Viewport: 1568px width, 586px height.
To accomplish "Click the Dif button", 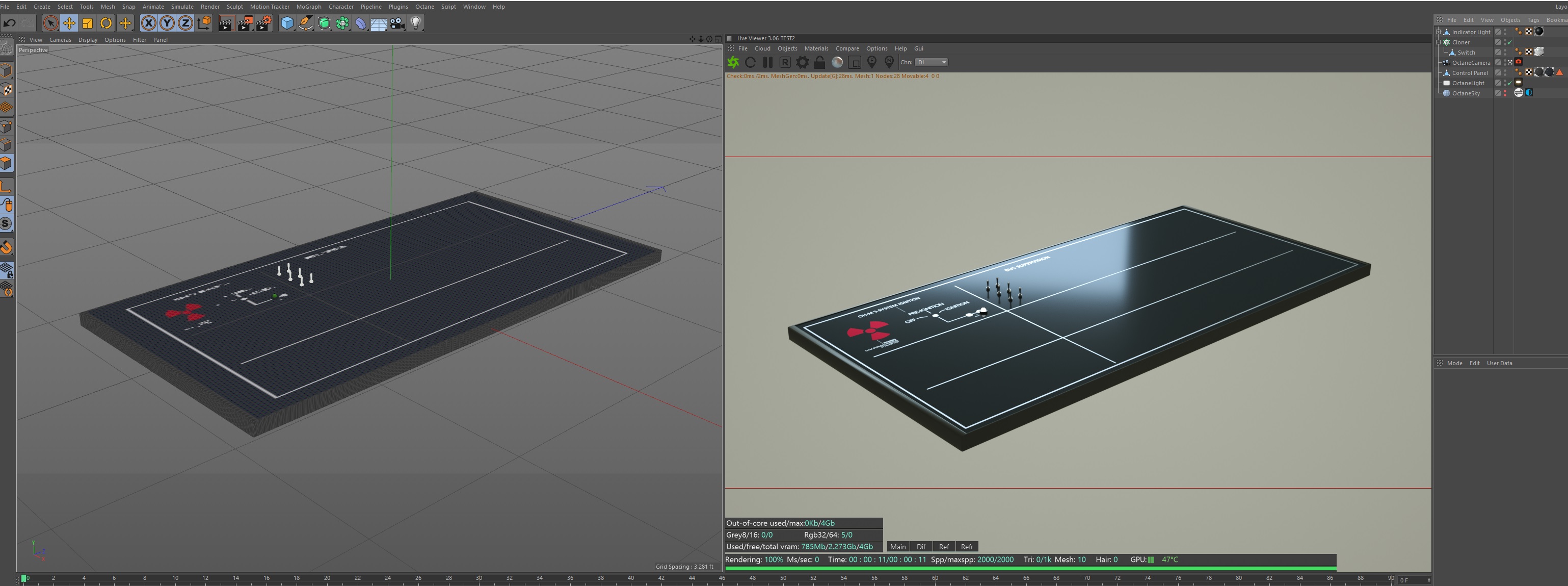I will pyautogui.click(x=920, y=547).
